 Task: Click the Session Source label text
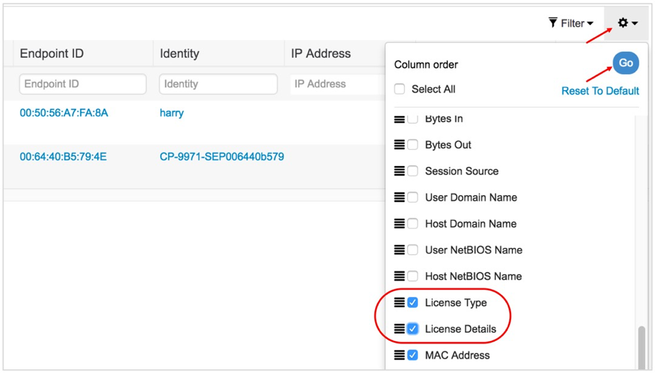click(x=462, y=171)
